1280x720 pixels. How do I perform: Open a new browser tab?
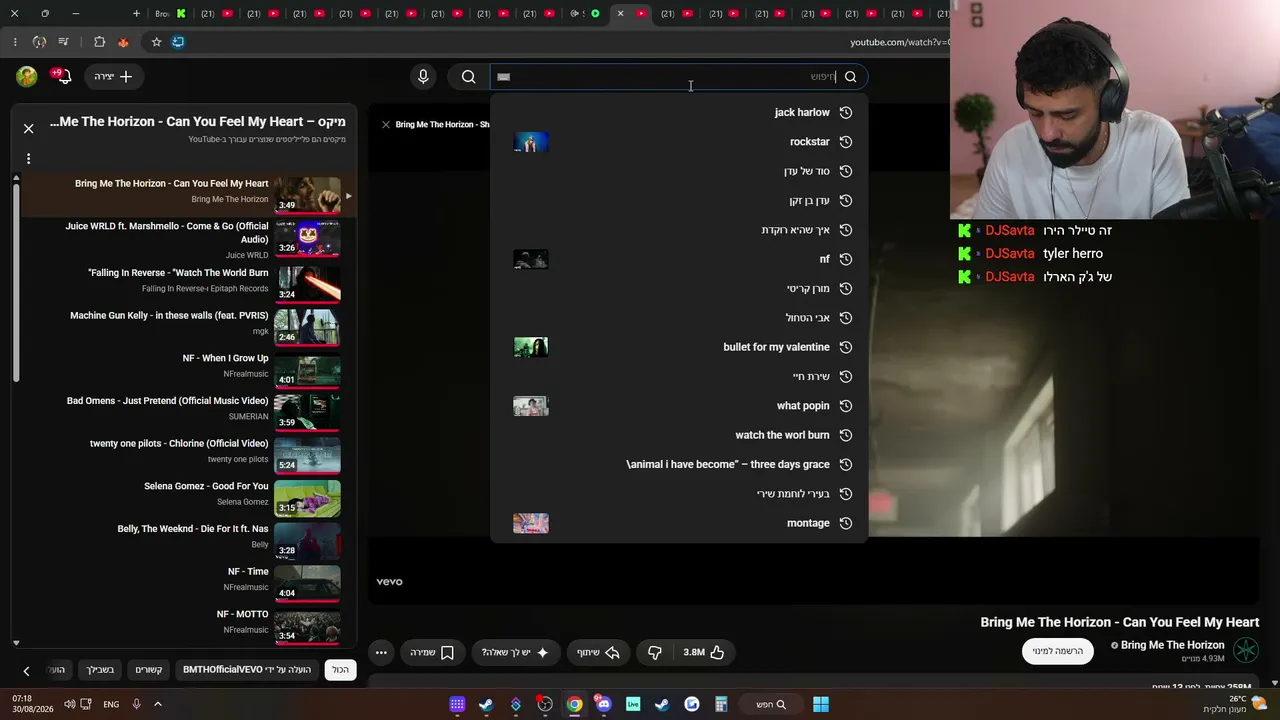pyautogui.click(x=136, y=13)
